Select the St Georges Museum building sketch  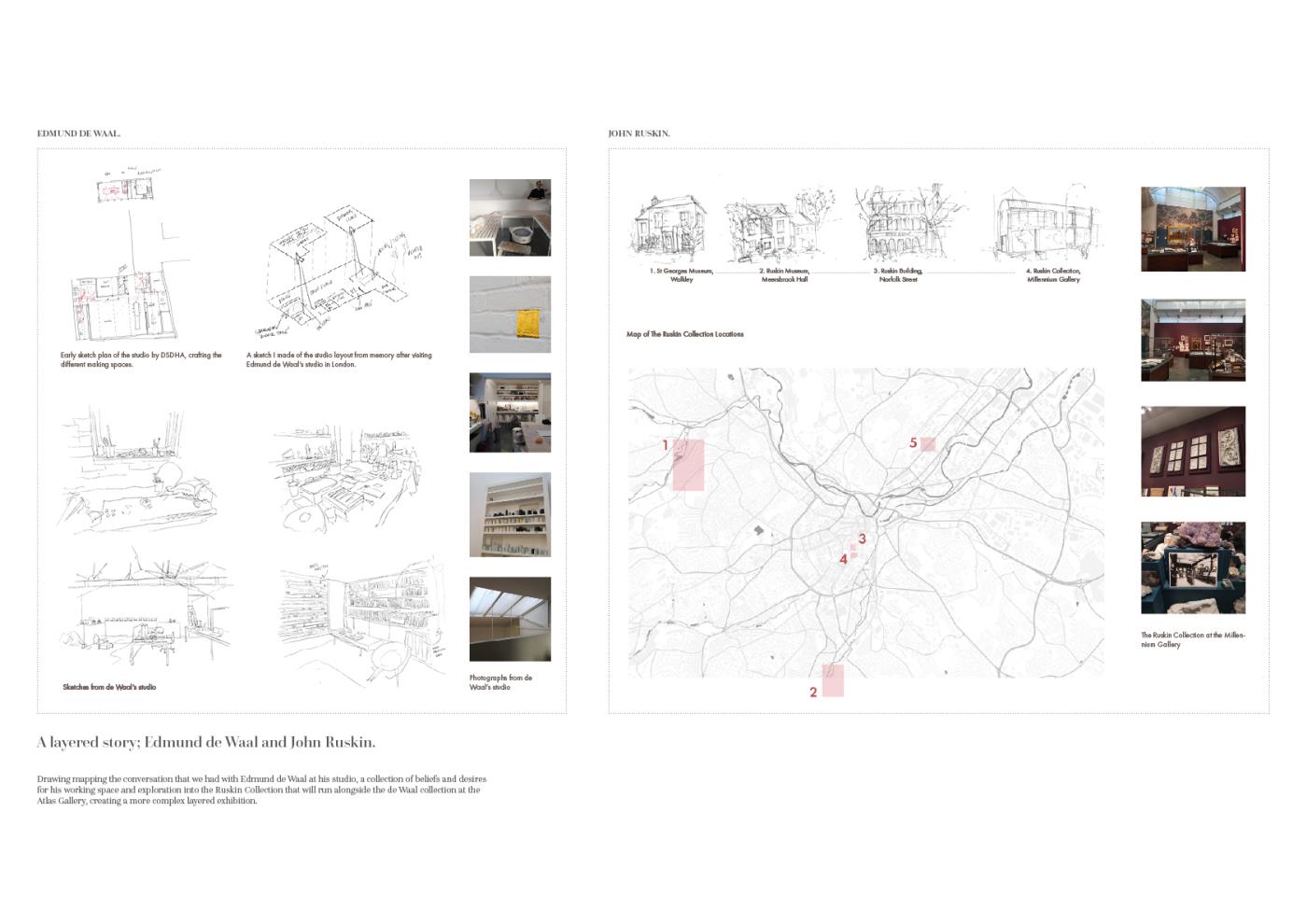(x=669, y=227)
